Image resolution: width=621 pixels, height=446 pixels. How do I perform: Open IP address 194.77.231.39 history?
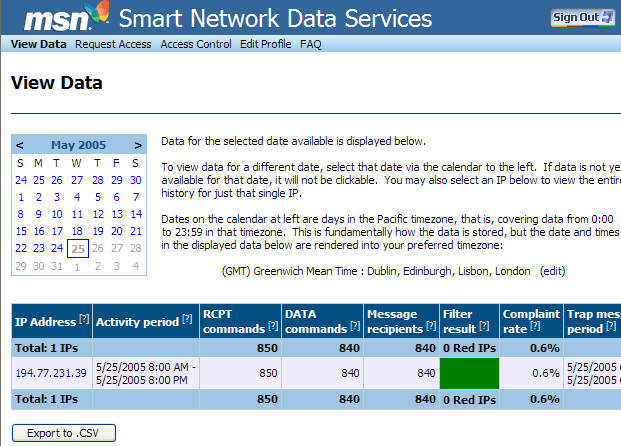point(51,373)
